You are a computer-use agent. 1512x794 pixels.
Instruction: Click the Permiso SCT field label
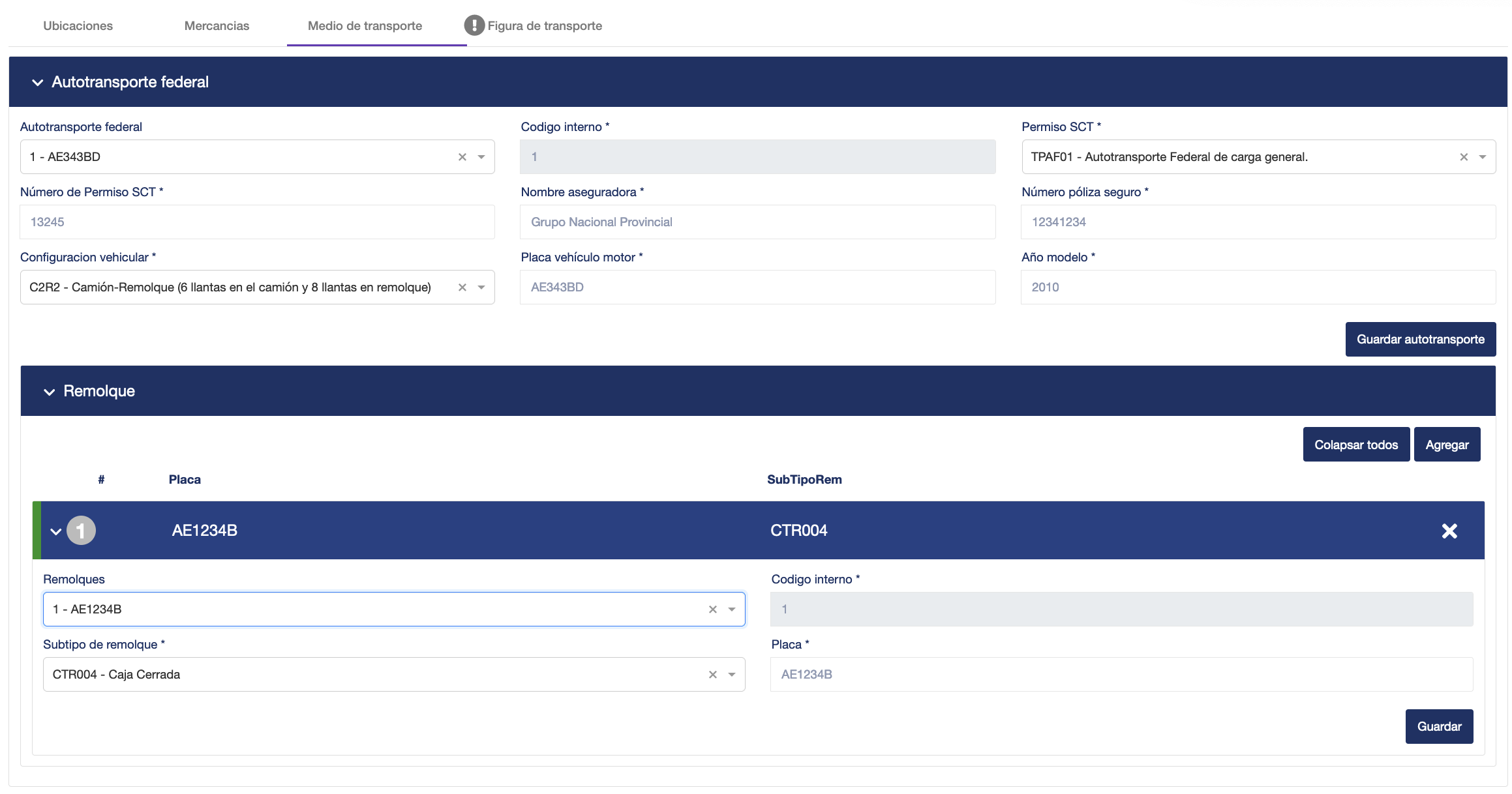[1061, 126]
